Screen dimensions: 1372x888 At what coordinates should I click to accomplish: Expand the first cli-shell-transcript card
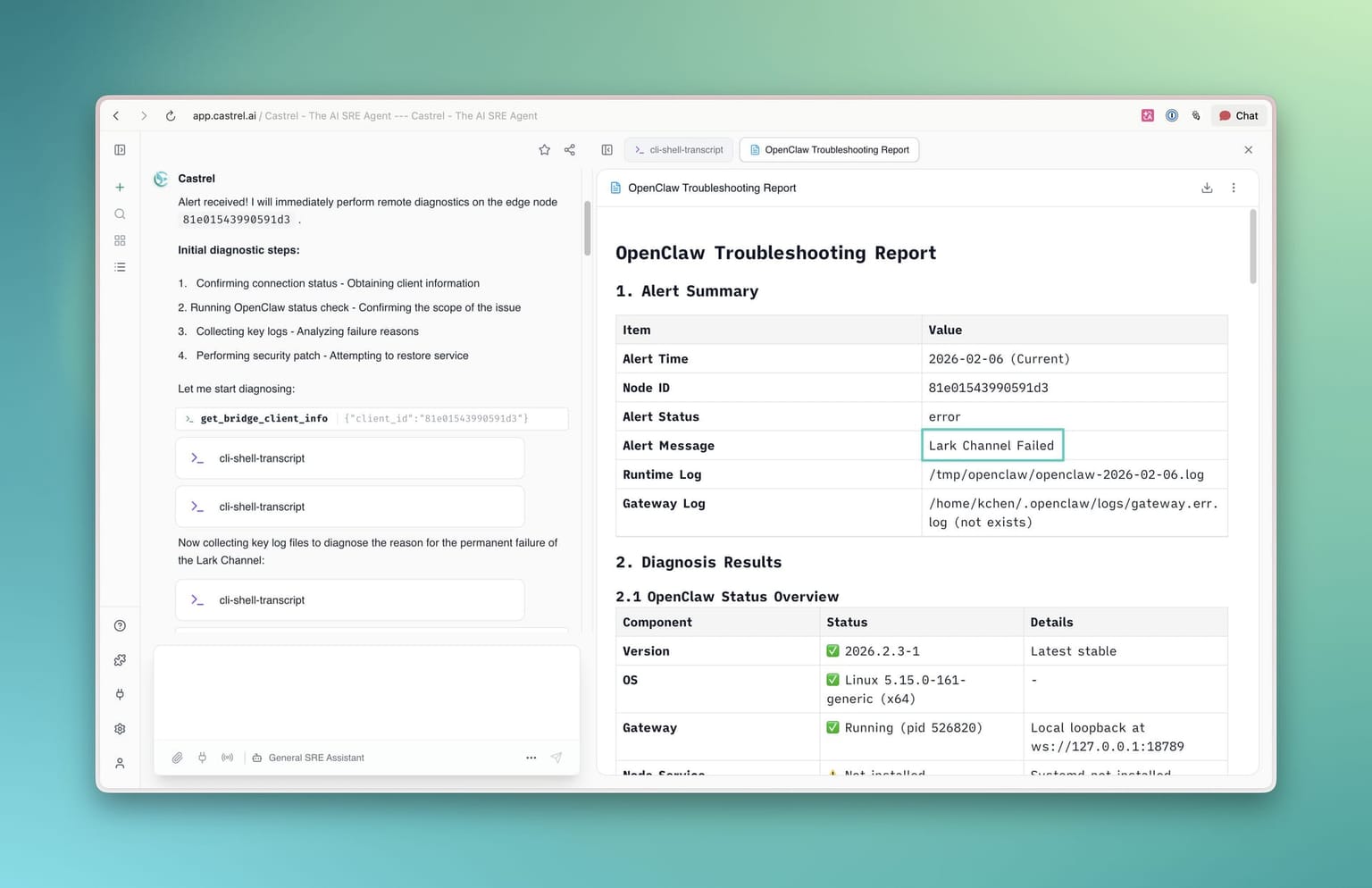[x=349, y=458]
